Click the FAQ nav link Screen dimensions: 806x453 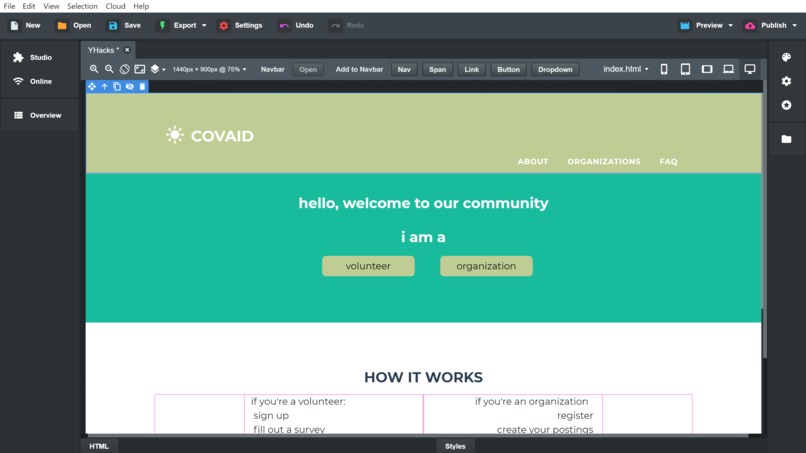[x=668, y=161]
